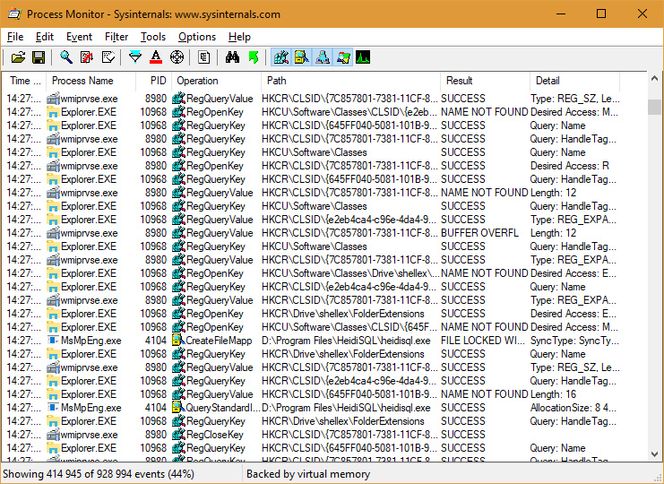Click path HKCU\Software\Classes\Drive\shellex\...
Image resolution: width=664 pixels, height=484 pixels.
(350, 273)
